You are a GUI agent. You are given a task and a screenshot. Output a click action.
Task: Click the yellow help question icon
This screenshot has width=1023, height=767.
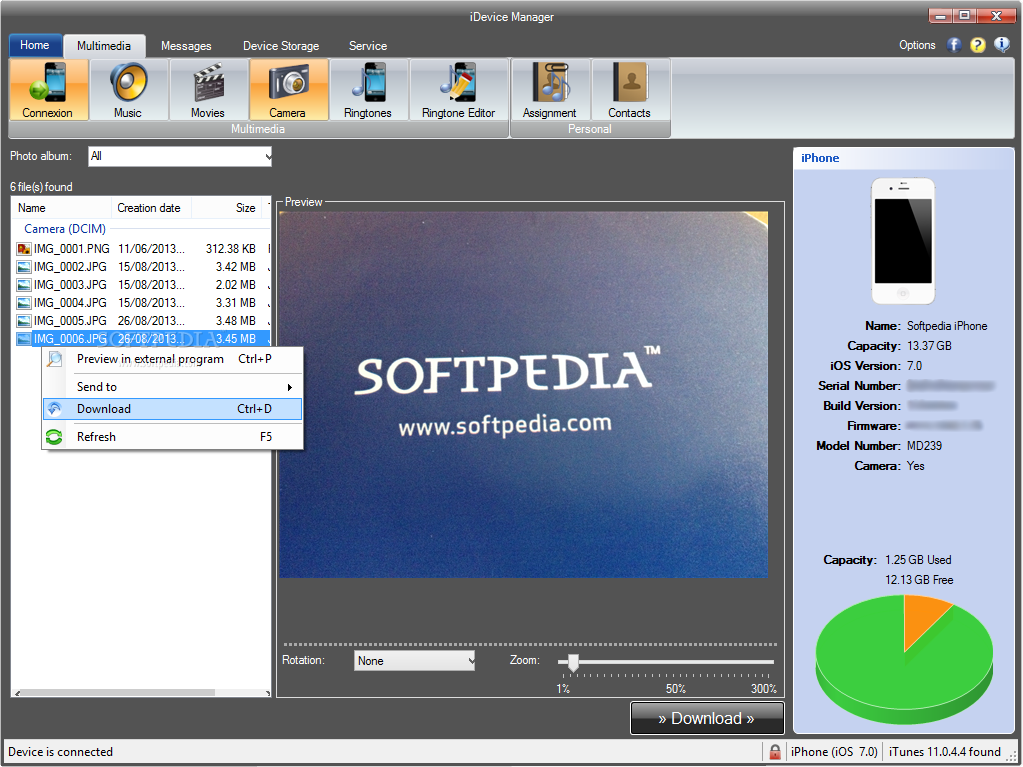pos(977,45)
